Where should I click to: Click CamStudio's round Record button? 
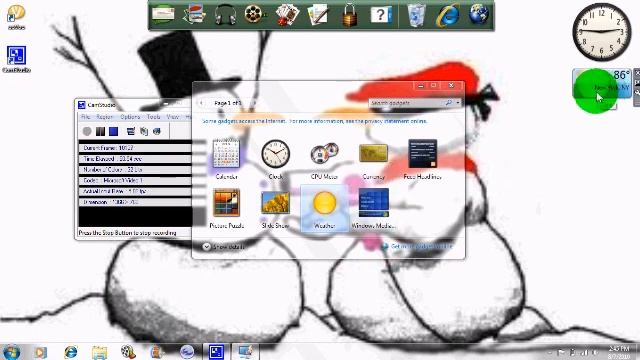(x=87, y=131)
